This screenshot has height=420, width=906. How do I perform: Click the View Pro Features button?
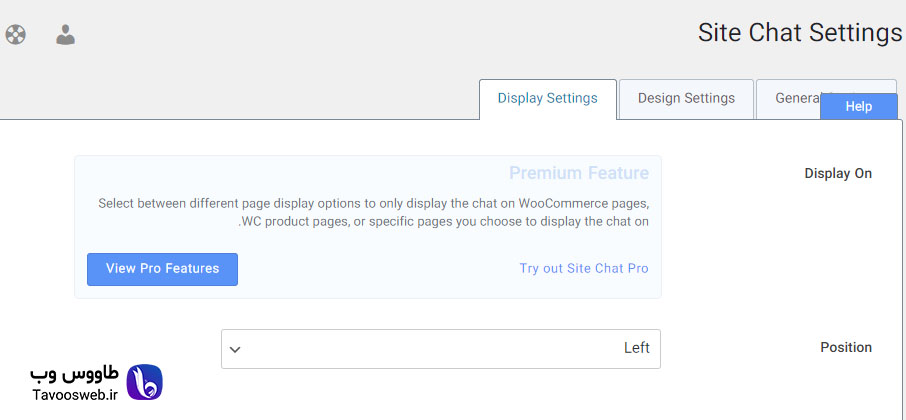pyautogui.click(x=162, y=269)
